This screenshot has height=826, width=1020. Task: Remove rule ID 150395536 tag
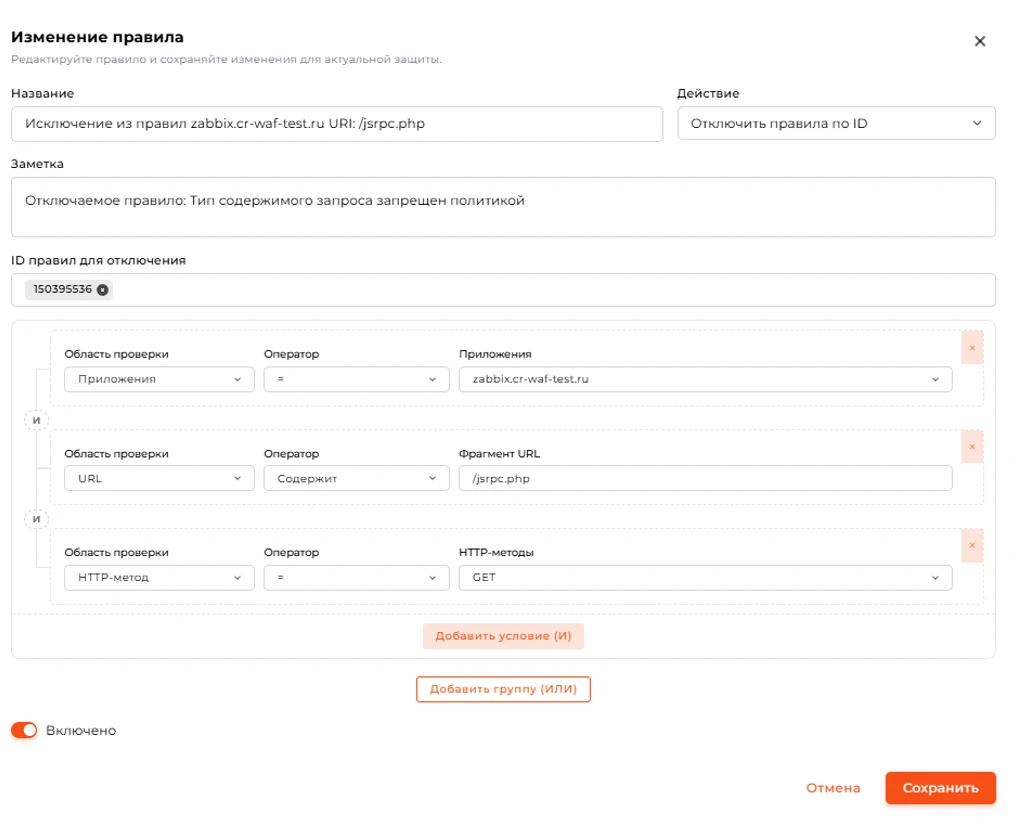point(103,290)
